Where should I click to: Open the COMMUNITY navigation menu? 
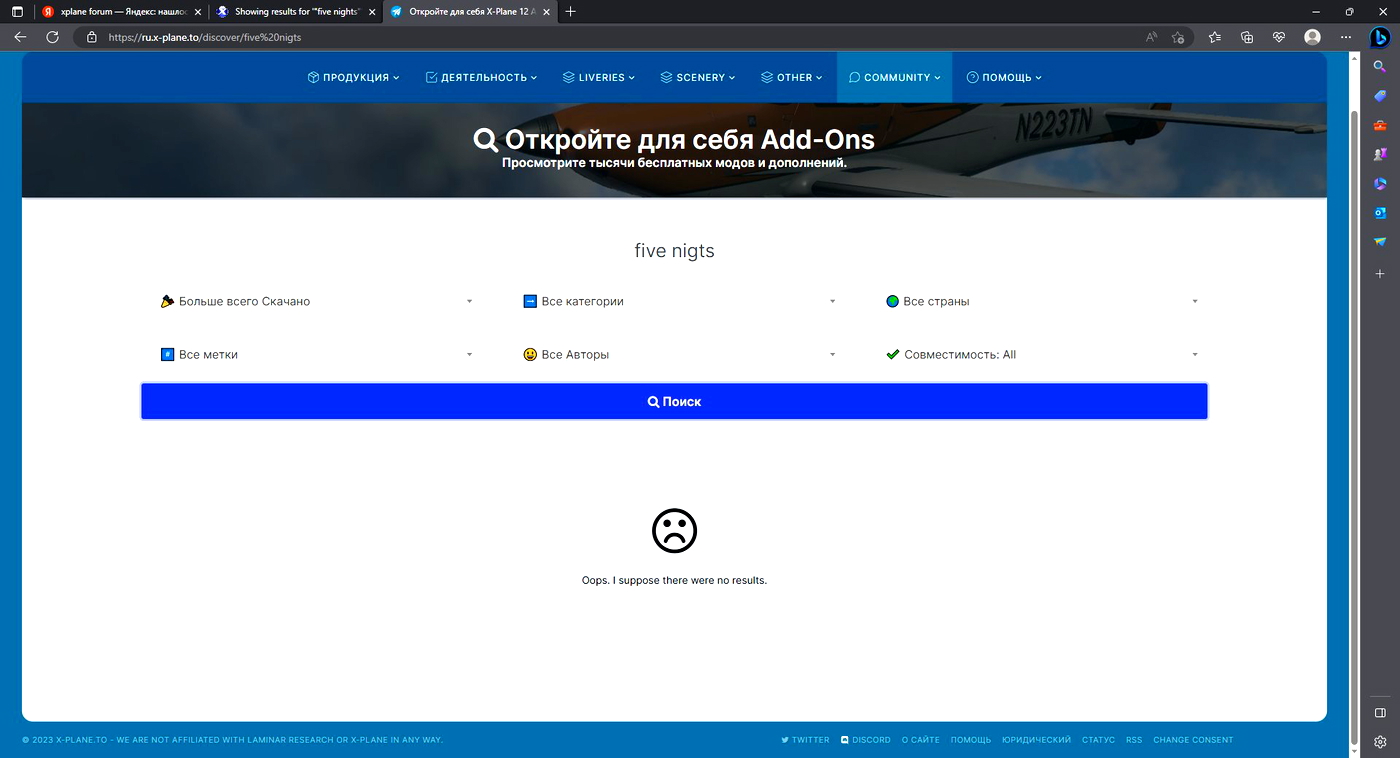click(x=894, y=77)
